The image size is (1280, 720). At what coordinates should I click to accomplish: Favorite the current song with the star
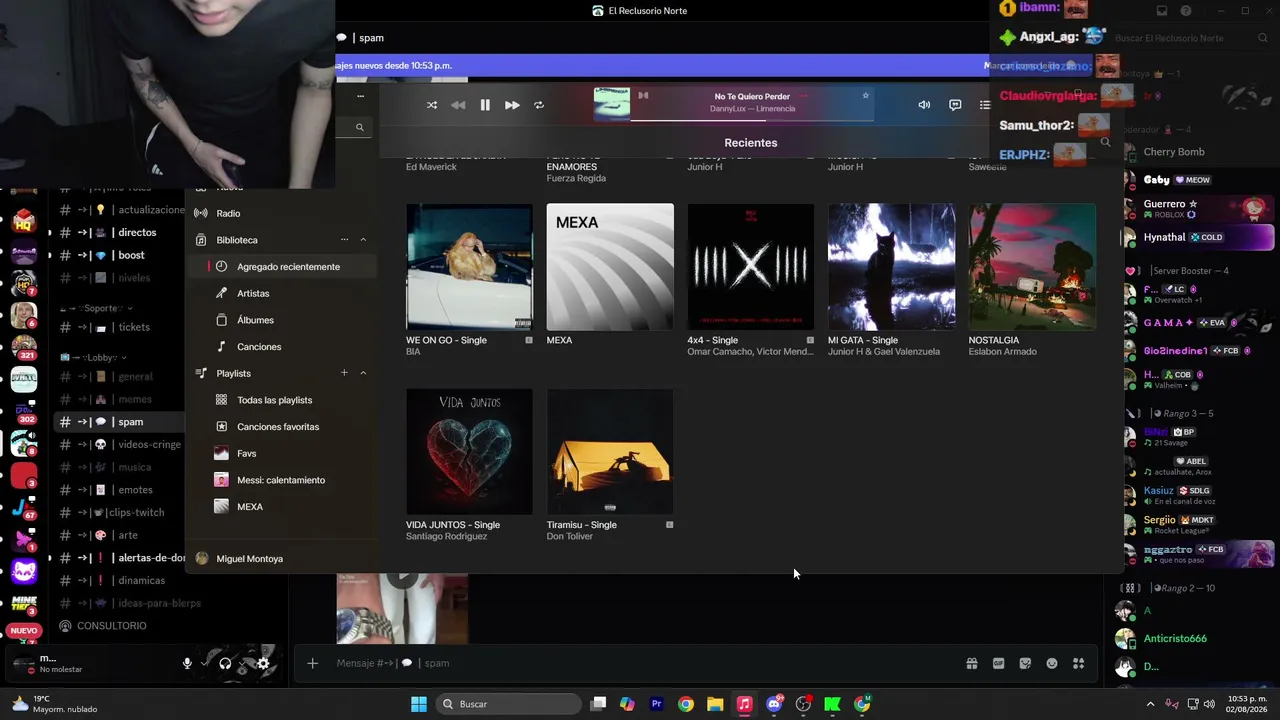coord(866,96)
